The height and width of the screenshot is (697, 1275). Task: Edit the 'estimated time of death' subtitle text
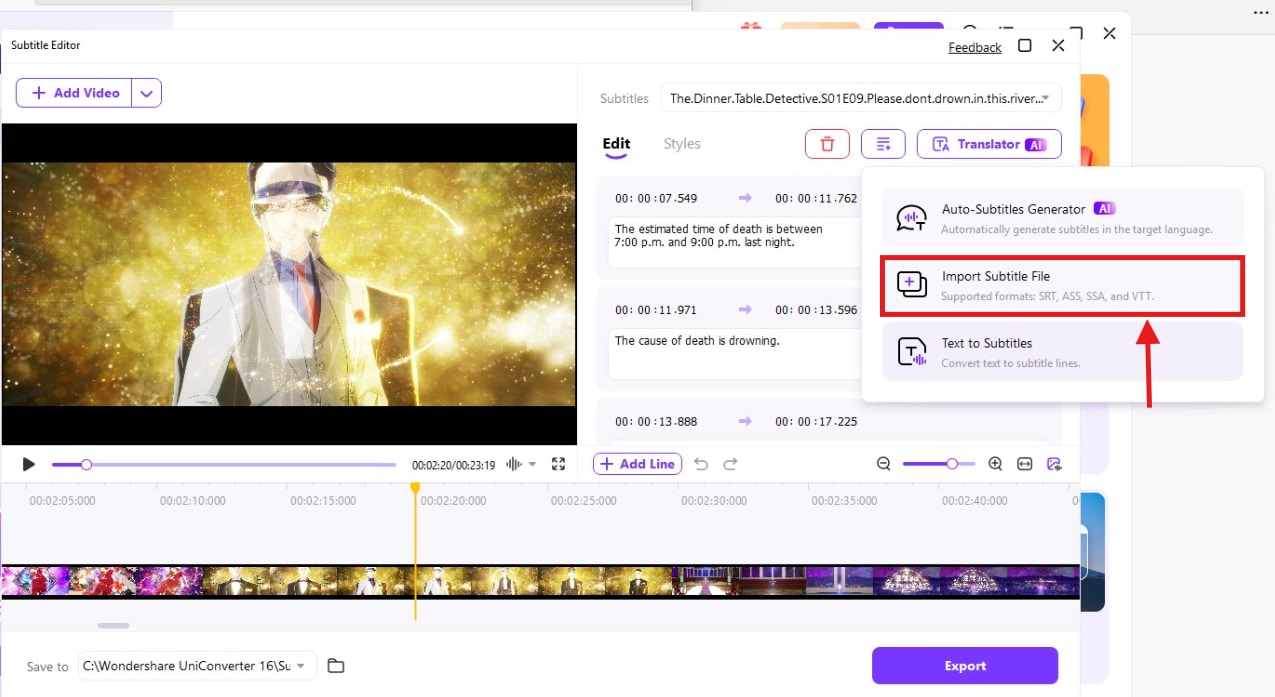[x=732, y=243]
